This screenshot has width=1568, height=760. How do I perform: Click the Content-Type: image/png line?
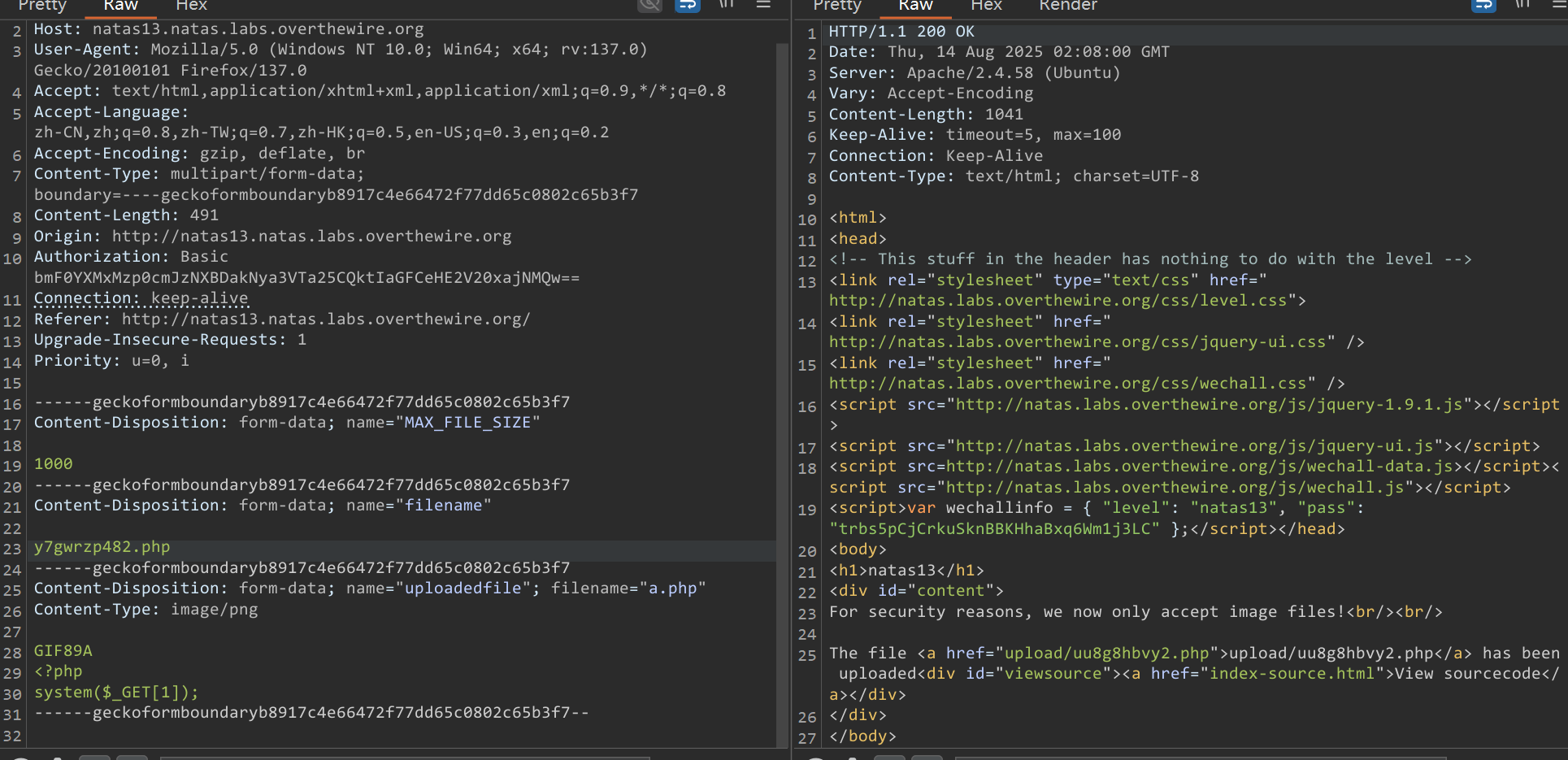tap(146, 610)
